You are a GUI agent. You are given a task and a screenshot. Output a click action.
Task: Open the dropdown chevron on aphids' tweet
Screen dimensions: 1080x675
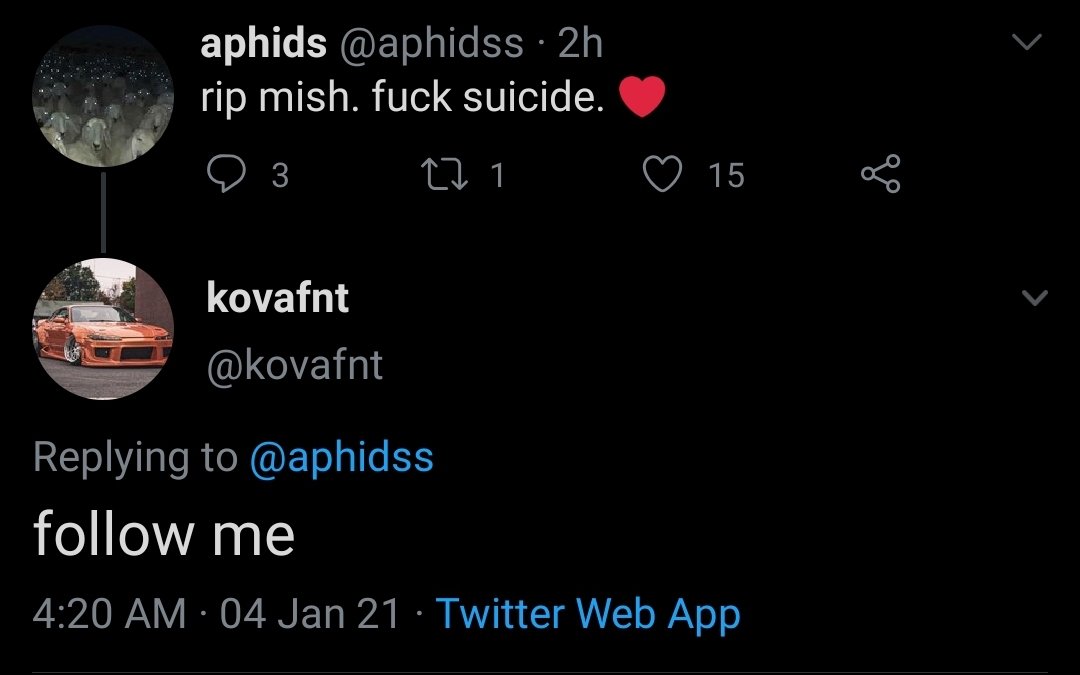pos(1028,43)
